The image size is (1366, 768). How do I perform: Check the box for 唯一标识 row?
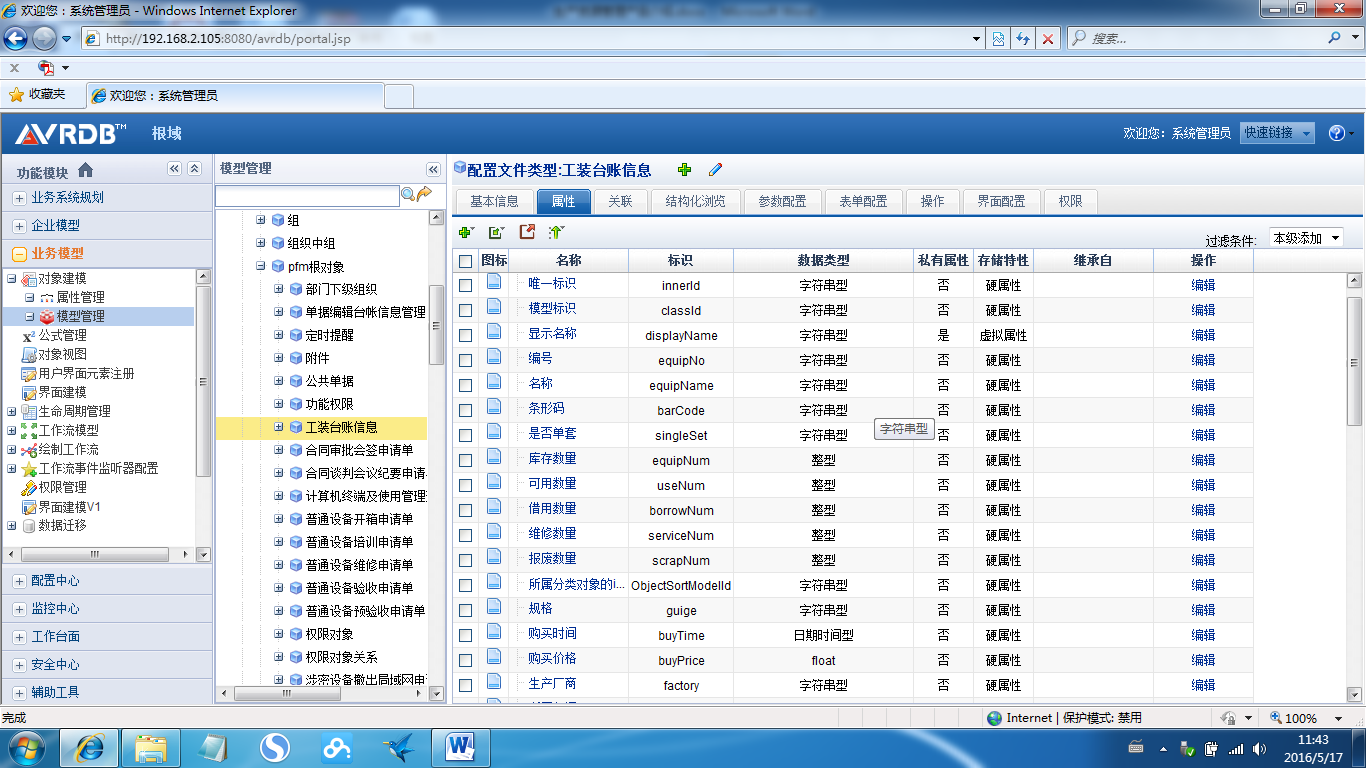point(465,285)
